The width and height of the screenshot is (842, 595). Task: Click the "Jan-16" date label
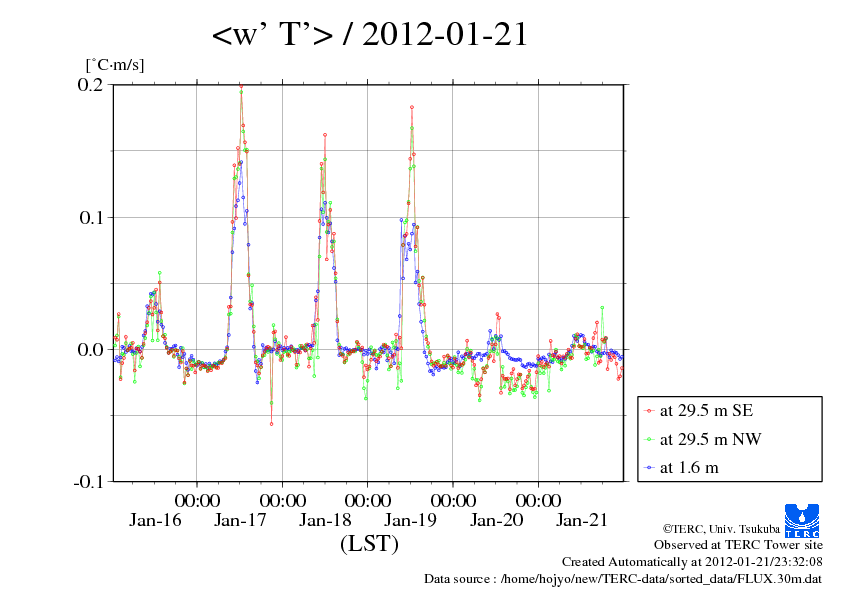155,520
